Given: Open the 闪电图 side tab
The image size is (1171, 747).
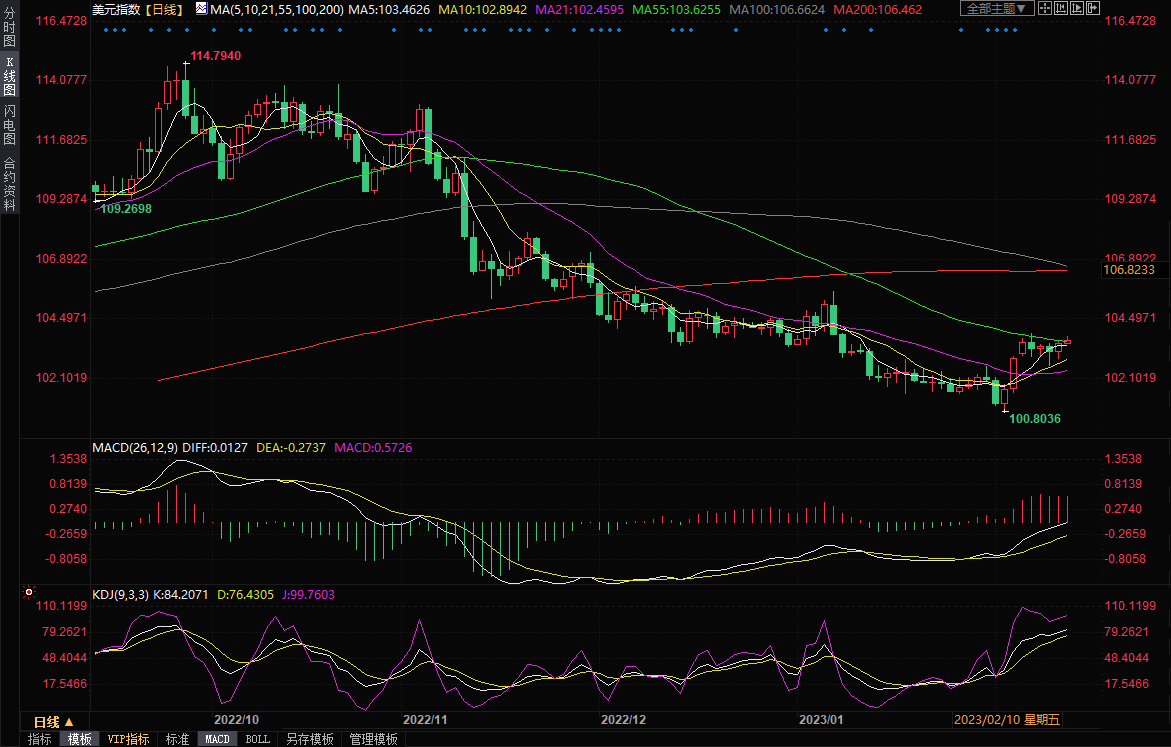Looking at the screenshot, I should [9, 126].
